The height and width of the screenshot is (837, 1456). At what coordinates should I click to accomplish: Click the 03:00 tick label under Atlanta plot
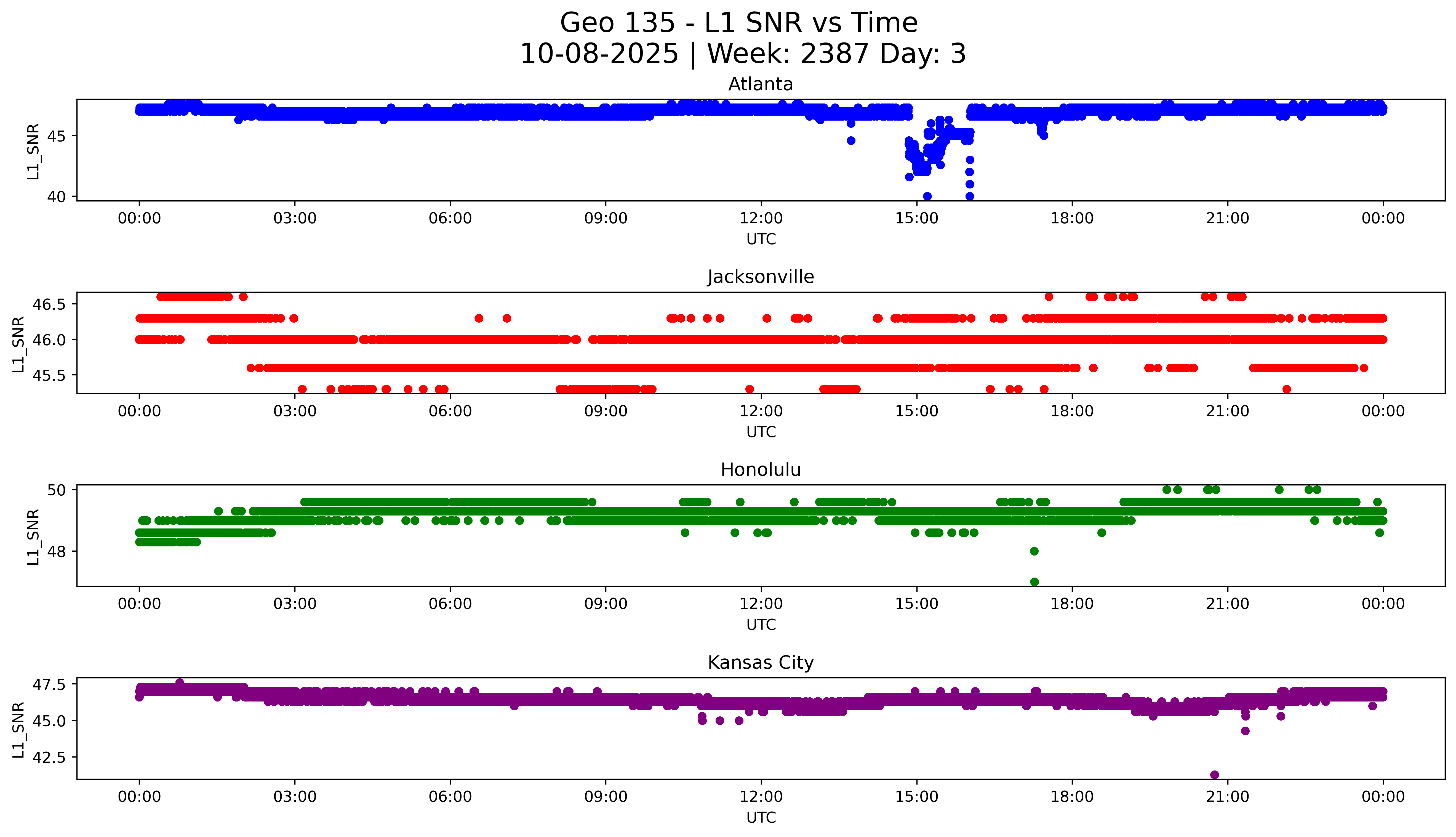click(295, 219)
